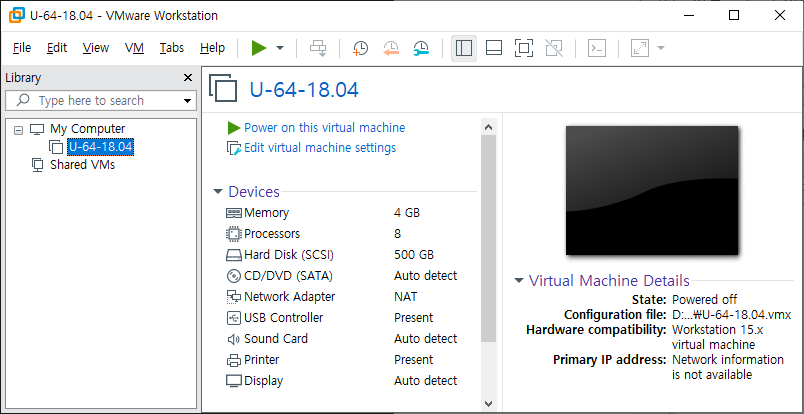Viewport: 804px width, 414px height.
Task: Click the Network Adapter icon
Action: (x=234, y=297)
